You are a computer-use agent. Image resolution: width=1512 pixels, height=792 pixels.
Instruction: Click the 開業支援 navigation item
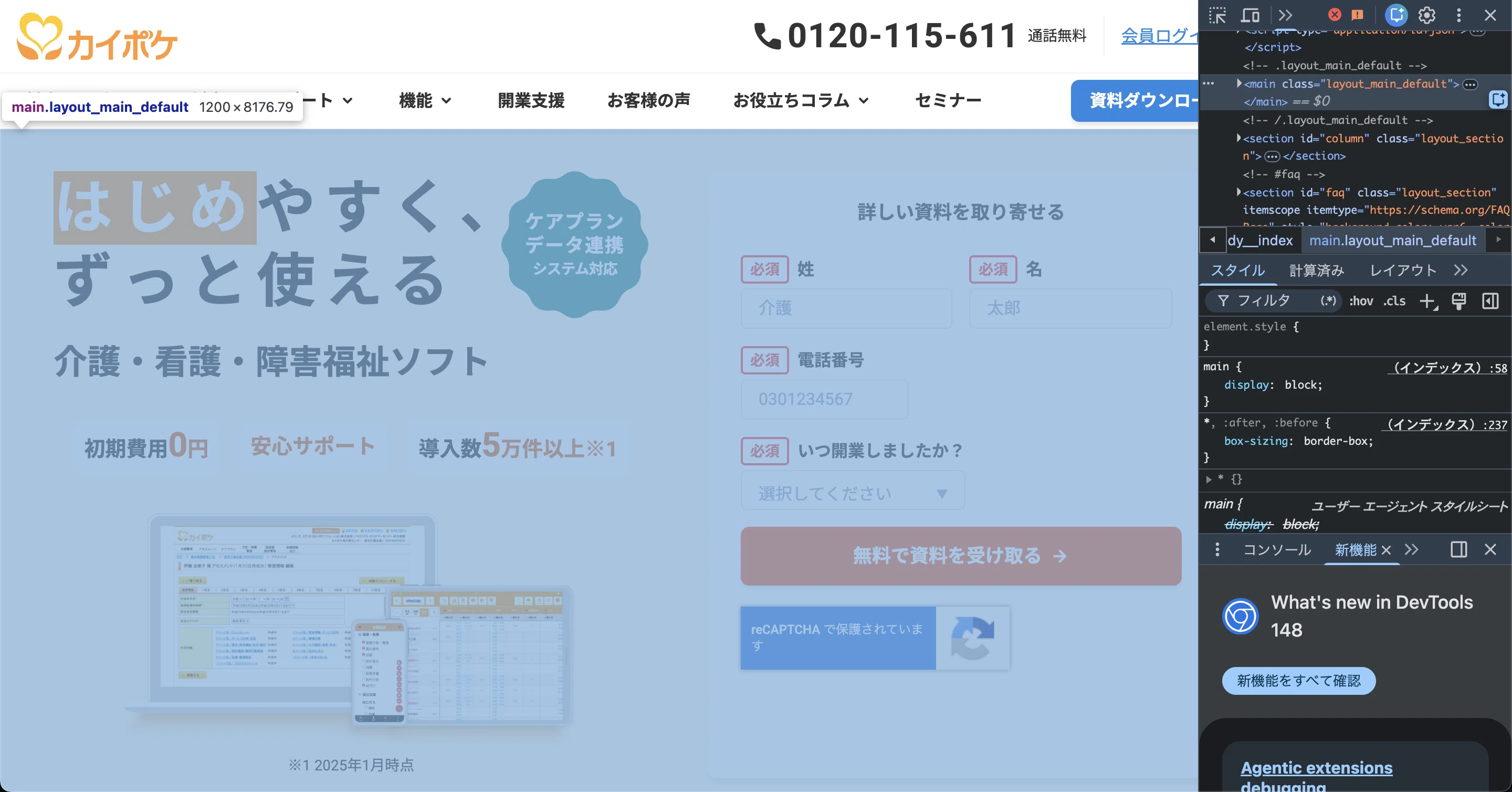coord(531,100)
